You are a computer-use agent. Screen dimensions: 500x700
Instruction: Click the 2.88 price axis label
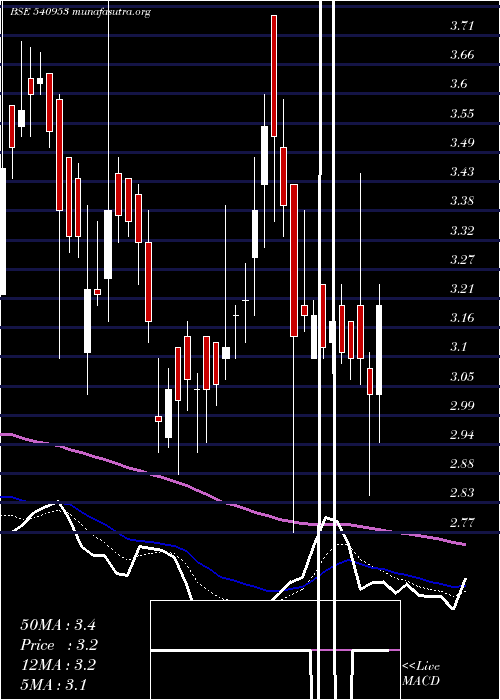pos(462,463)
